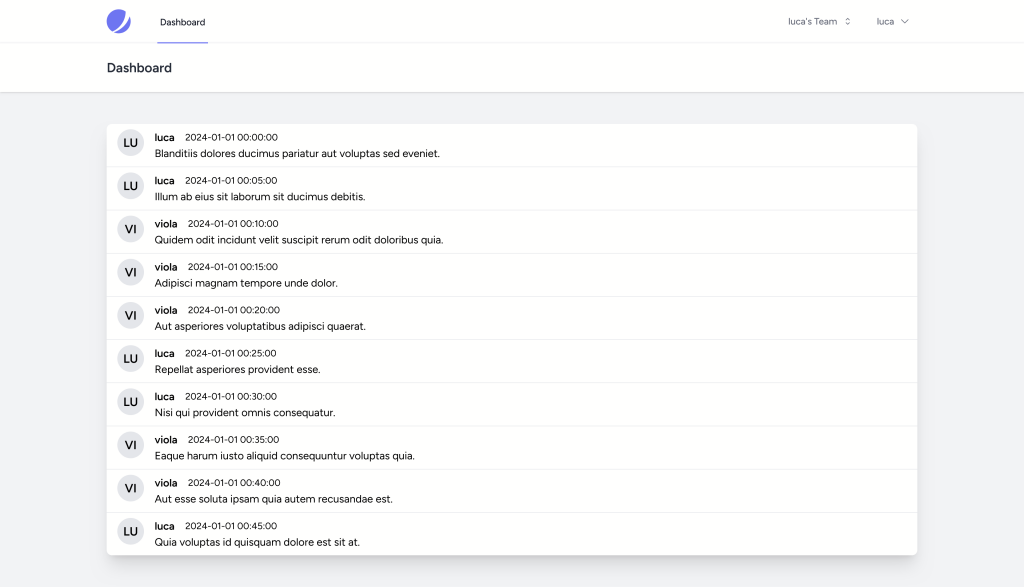Click the app logo in the navbar
The width and height of the screenshot is (1024, 587).
tap(119, 21)
